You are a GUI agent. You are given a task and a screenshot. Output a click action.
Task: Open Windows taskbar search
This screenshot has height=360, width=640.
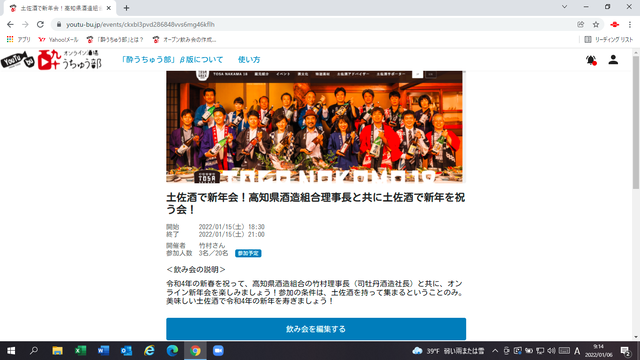(x=34, y=351)
